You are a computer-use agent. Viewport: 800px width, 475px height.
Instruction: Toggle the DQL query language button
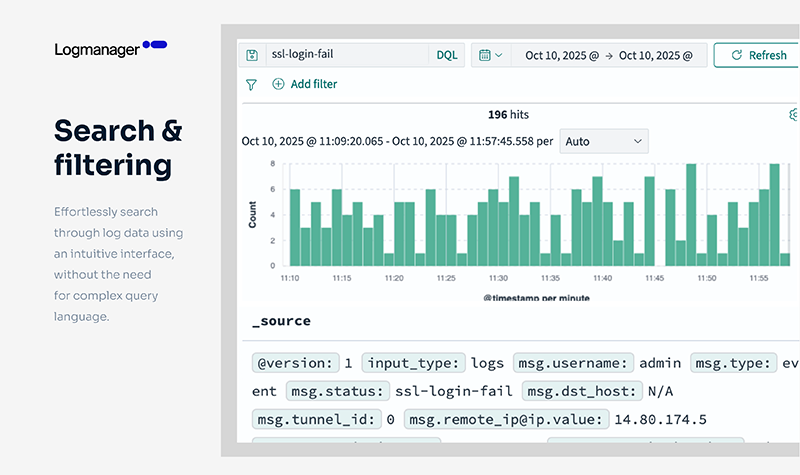click(446, 55)
